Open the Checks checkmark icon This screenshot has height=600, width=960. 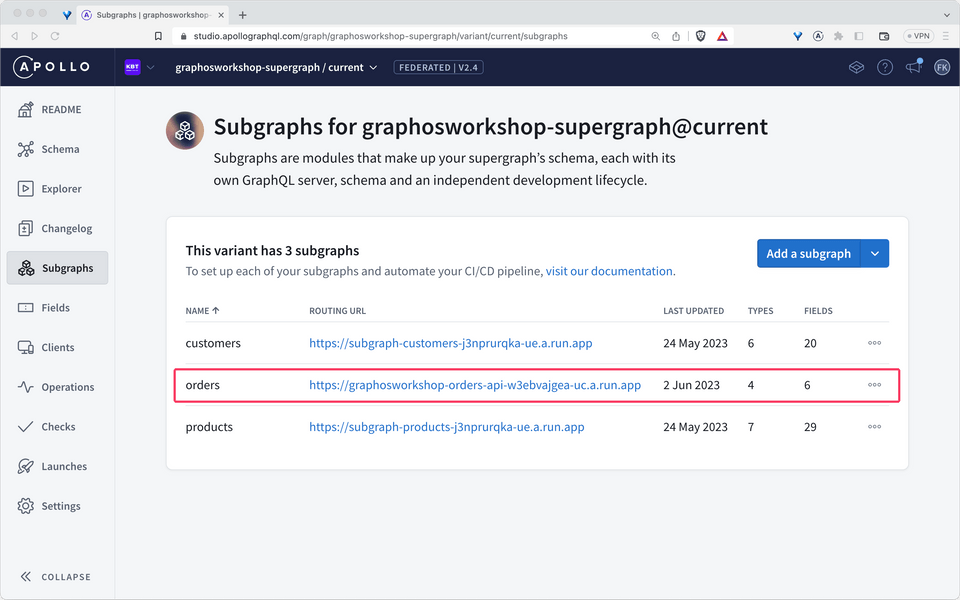pyautogui.click(x=25, y=427)
